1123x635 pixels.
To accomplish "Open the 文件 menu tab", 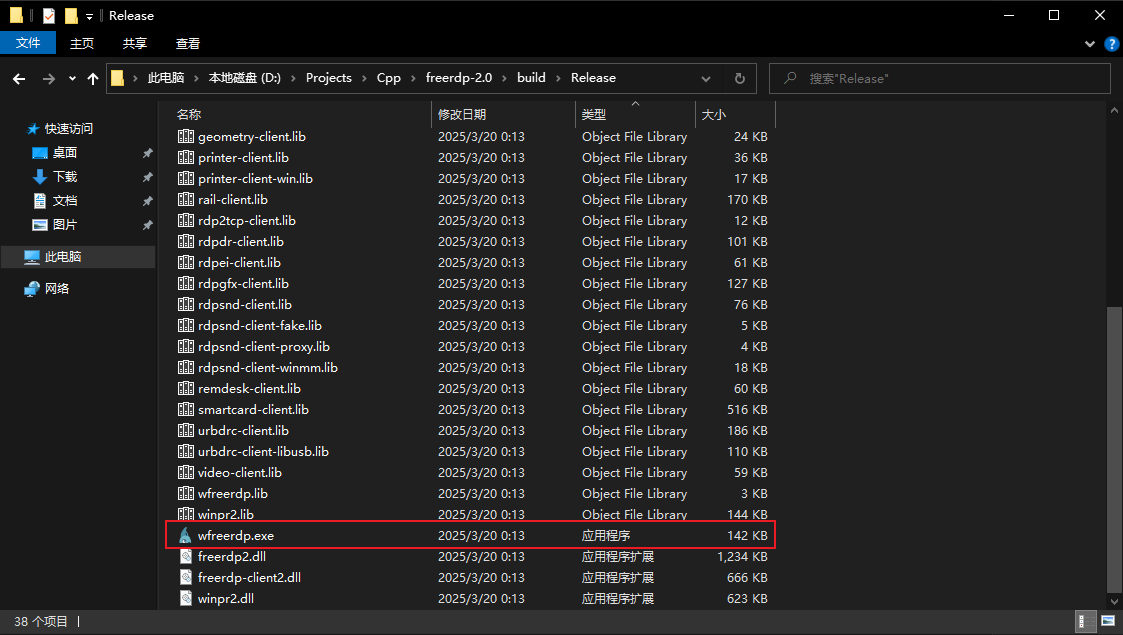I will click(28, 43).
